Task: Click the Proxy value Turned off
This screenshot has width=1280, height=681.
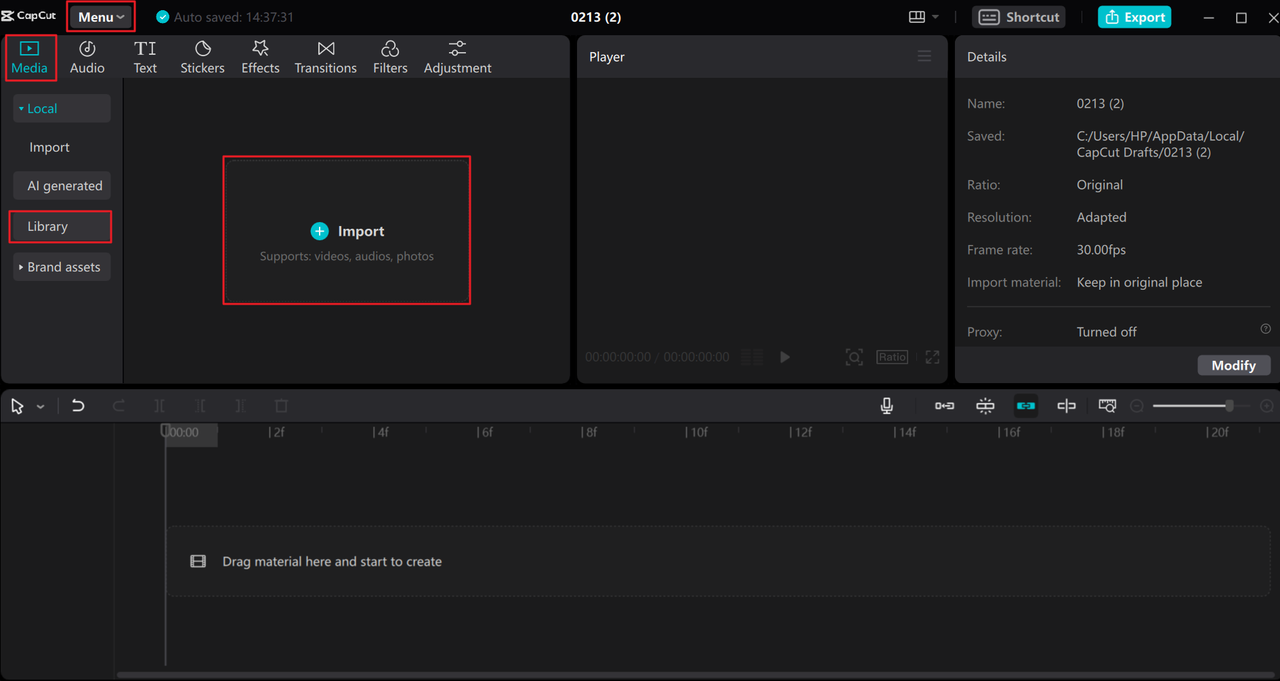Action: point(1106,332)
